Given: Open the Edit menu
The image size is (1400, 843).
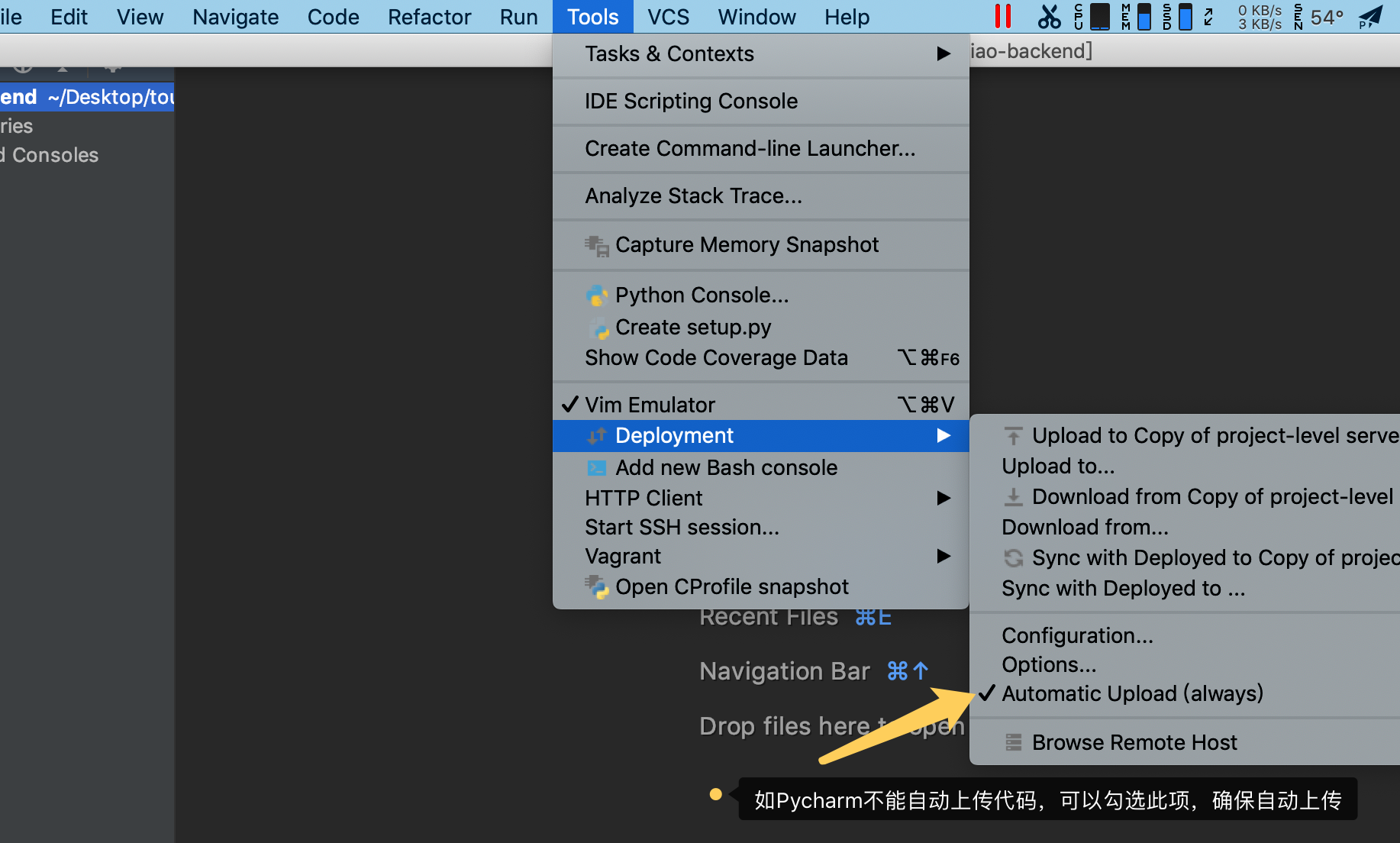Looking at the screenshot, I should (x=69, y=17).
